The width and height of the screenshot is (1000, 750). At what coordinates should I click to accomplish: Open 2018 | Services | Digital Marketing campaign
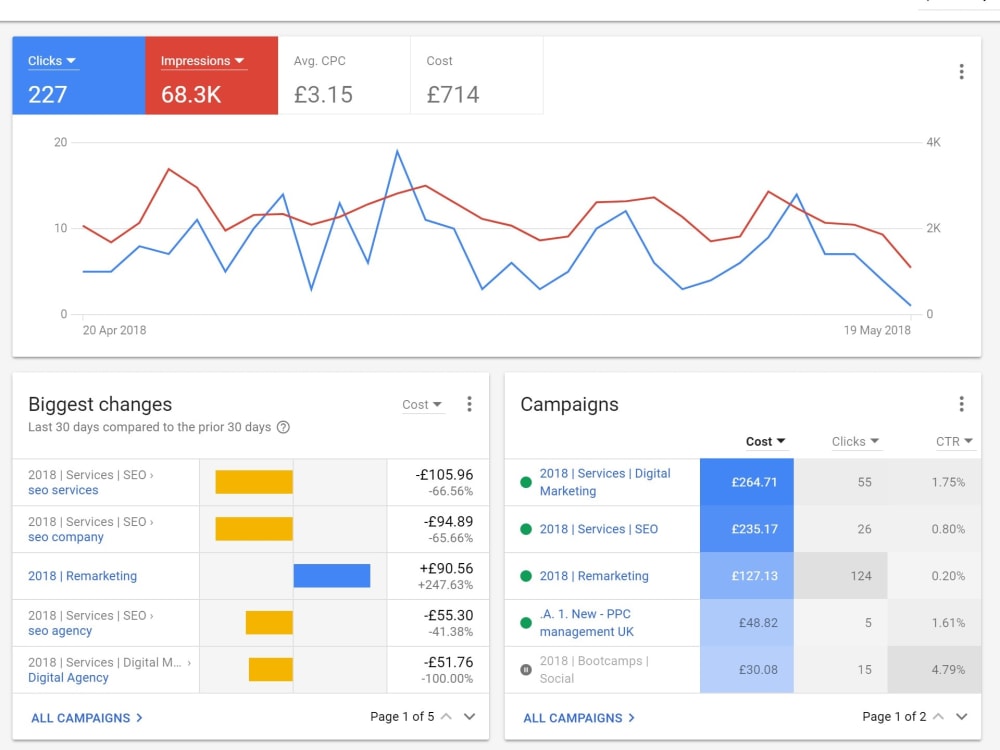pos(605,482)
